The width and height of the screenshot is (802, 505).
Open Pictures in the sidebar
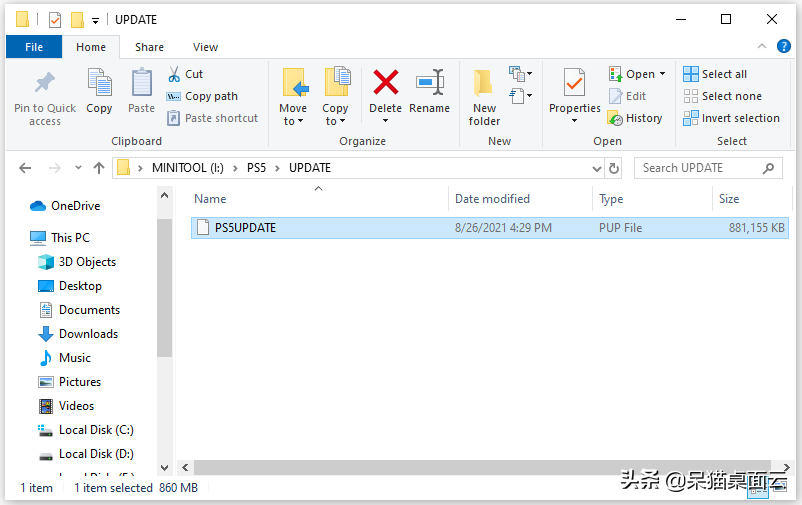[x=70, y=382]
